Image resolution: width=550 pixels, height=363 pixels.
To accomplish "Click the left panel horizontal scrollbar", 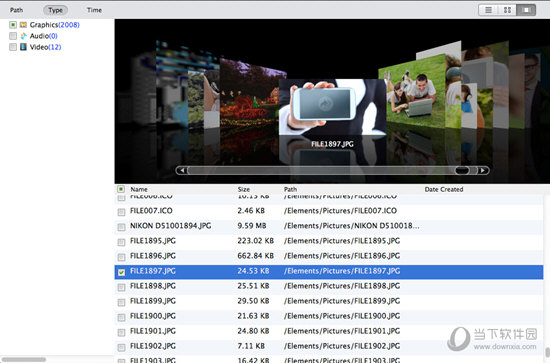I will pyautogui.click(x=24, y=359).
